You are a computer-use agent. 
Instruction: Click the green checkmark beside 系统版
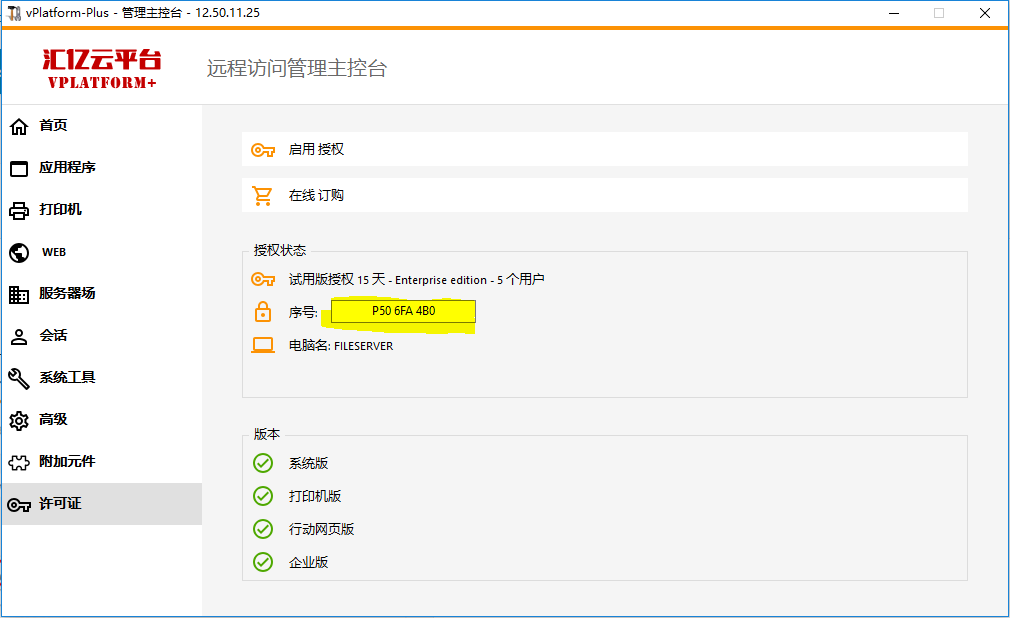click(x=263, y=463)
